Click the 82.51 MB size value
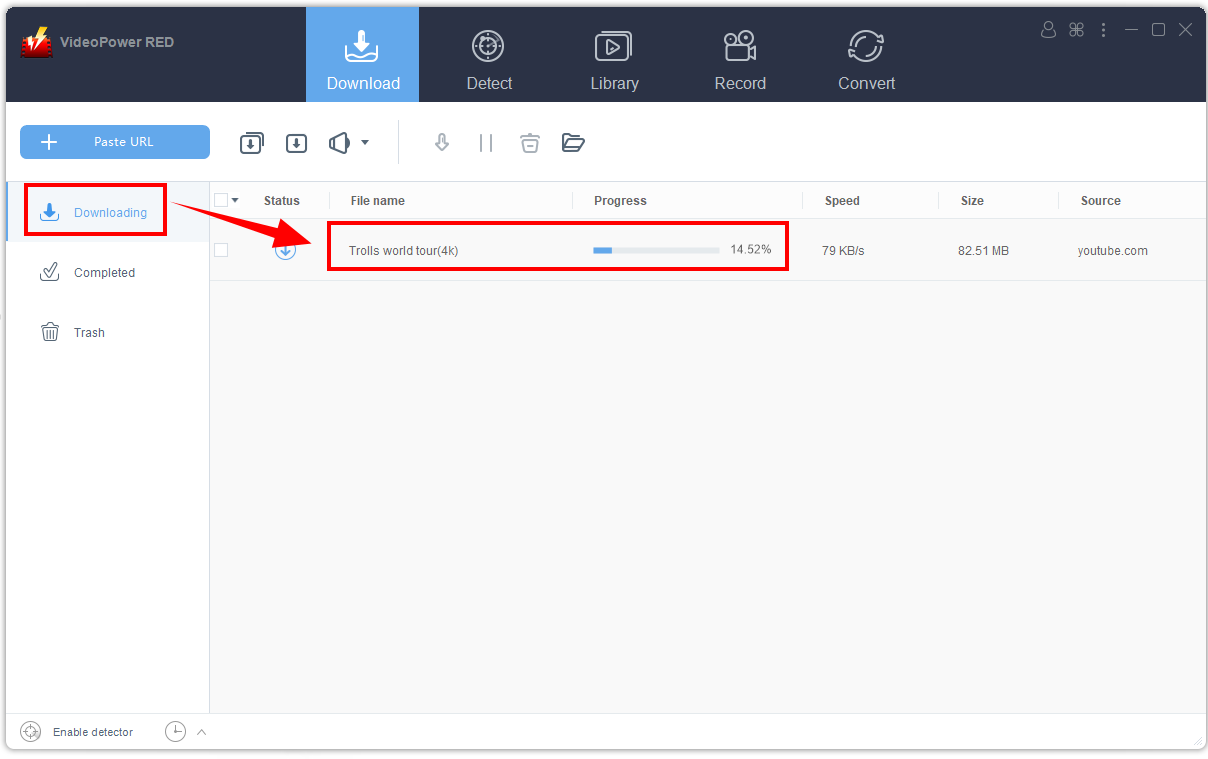The image size is (1208, 759). (x=983, y=251)
